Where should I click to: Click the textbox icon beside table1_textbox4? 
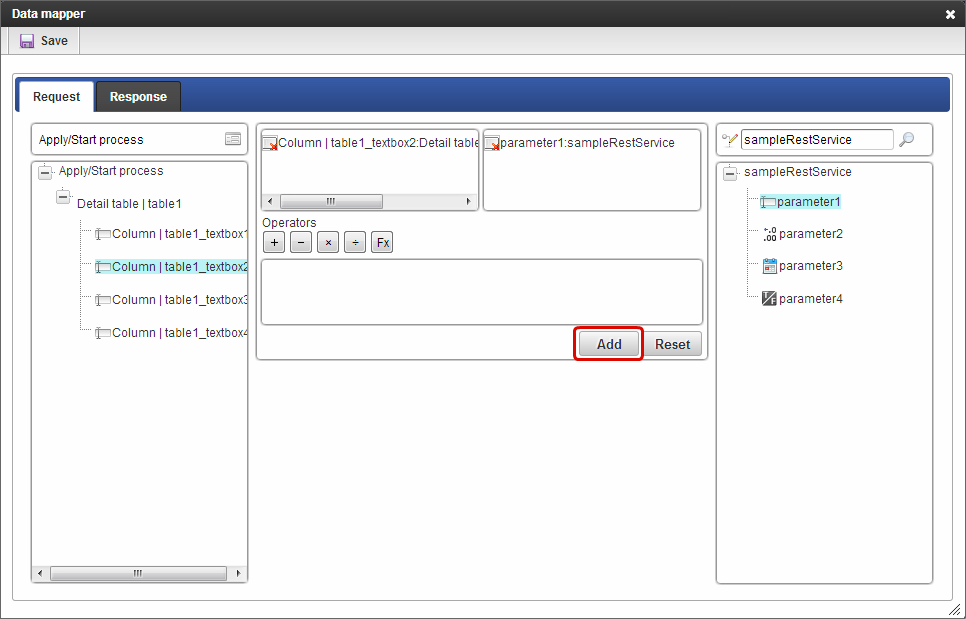pyautogui.click(x=103, y=333)
